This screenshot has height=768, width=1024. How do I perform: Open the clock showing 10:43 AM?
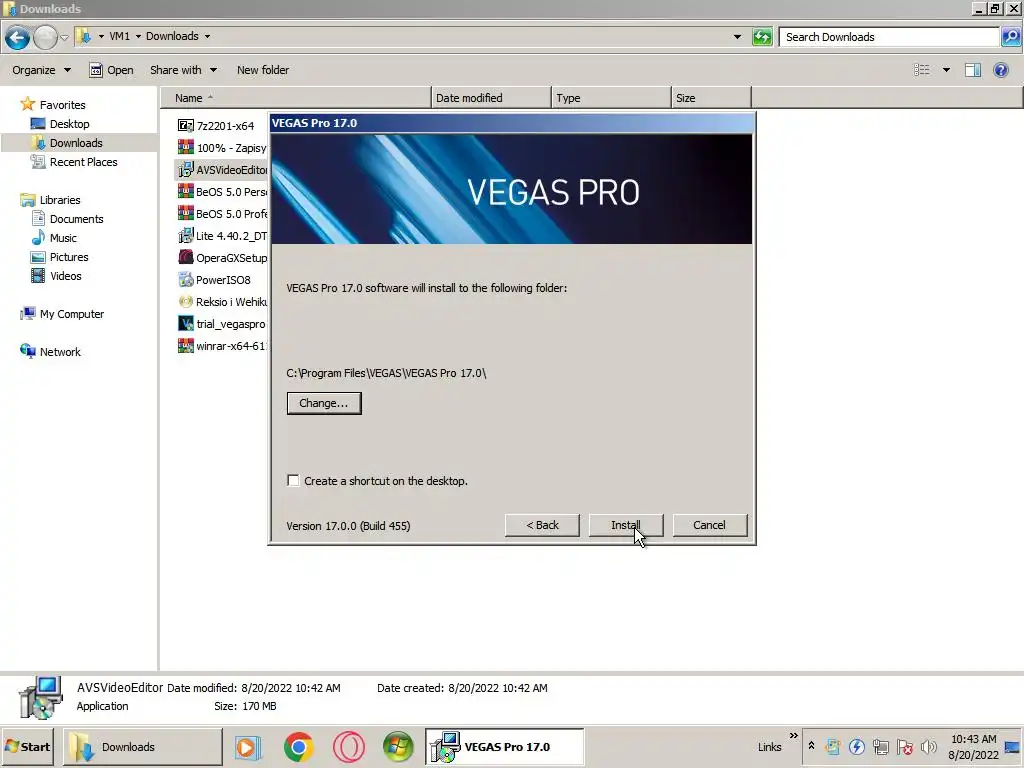coord(974,746)
